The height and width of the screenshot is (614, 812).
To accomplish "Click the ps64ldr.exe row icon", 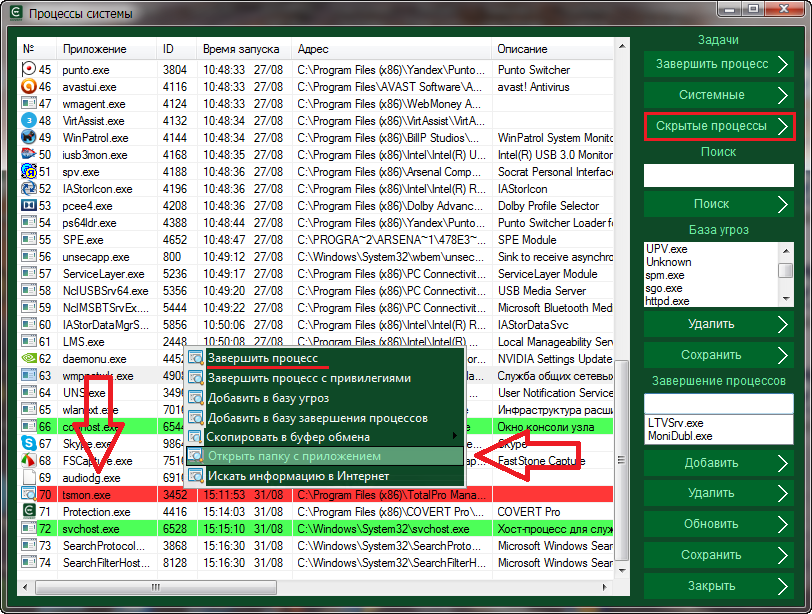I will 29,222.
